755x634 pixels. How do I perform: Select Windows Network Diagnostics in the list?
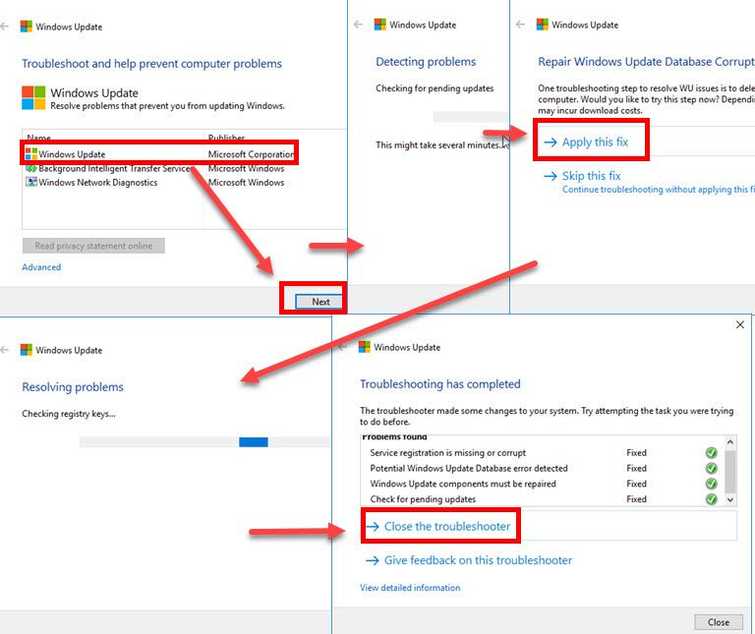tap(98, 182)
